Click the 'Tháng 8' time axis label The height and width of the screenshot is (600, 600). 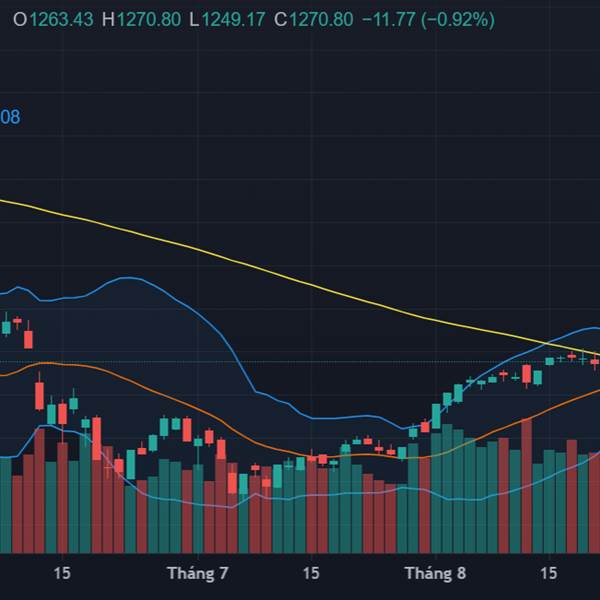435,573
